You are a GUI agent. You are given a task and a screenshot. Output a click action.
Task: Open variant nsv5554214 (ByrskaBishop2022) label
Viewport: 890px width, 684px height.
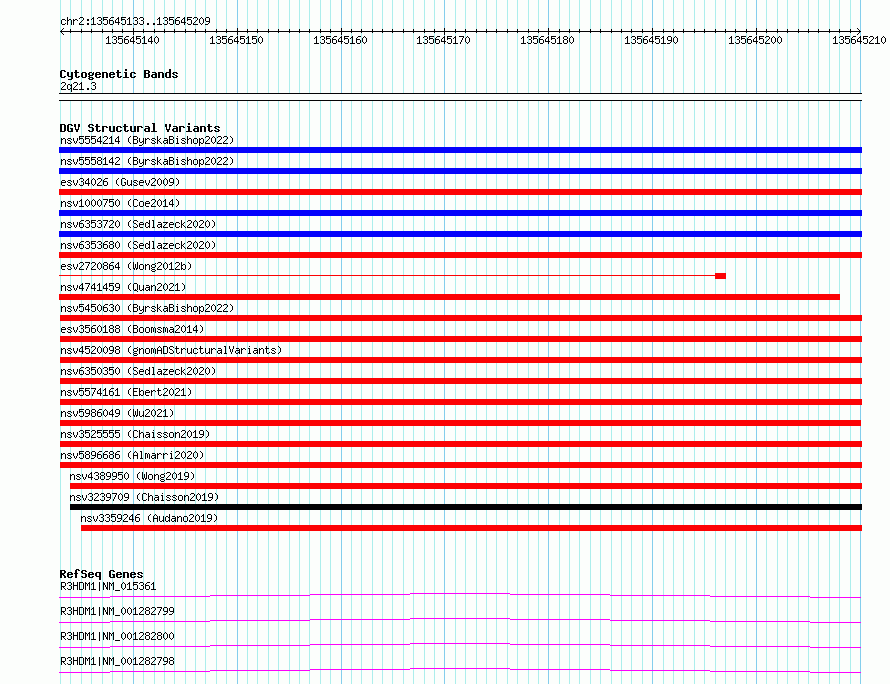click(147, 140)
